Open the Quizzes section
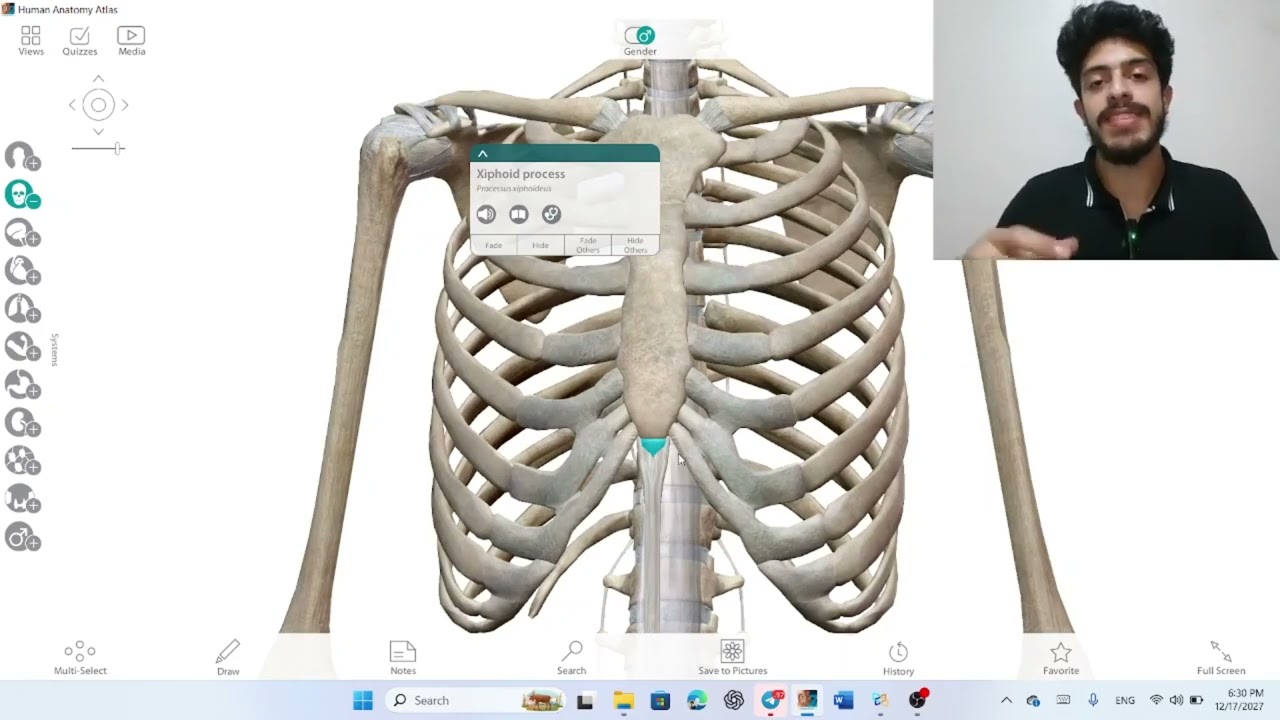Viewport: 1280px width, 720px height. point(80,41)
